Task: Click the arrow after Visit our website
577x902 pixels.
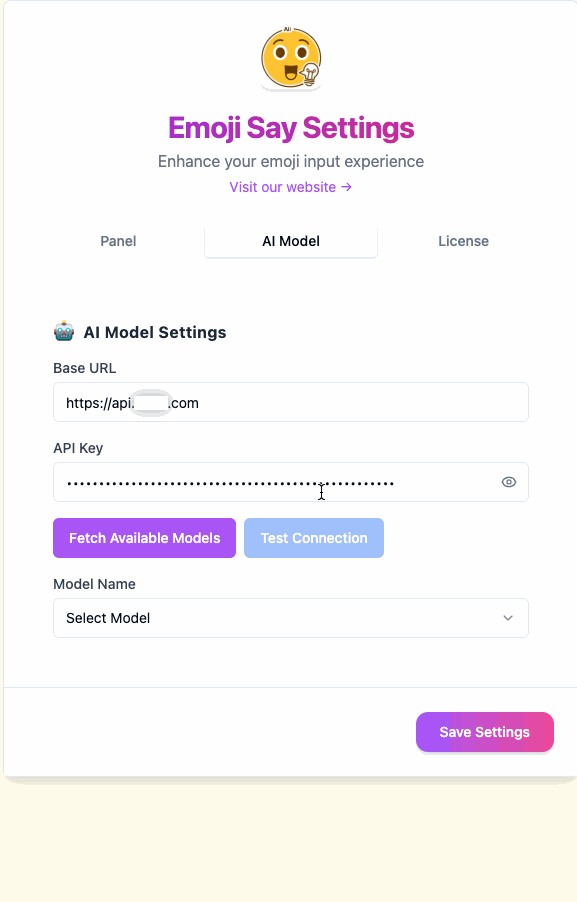Action: [x=346, y=187]
